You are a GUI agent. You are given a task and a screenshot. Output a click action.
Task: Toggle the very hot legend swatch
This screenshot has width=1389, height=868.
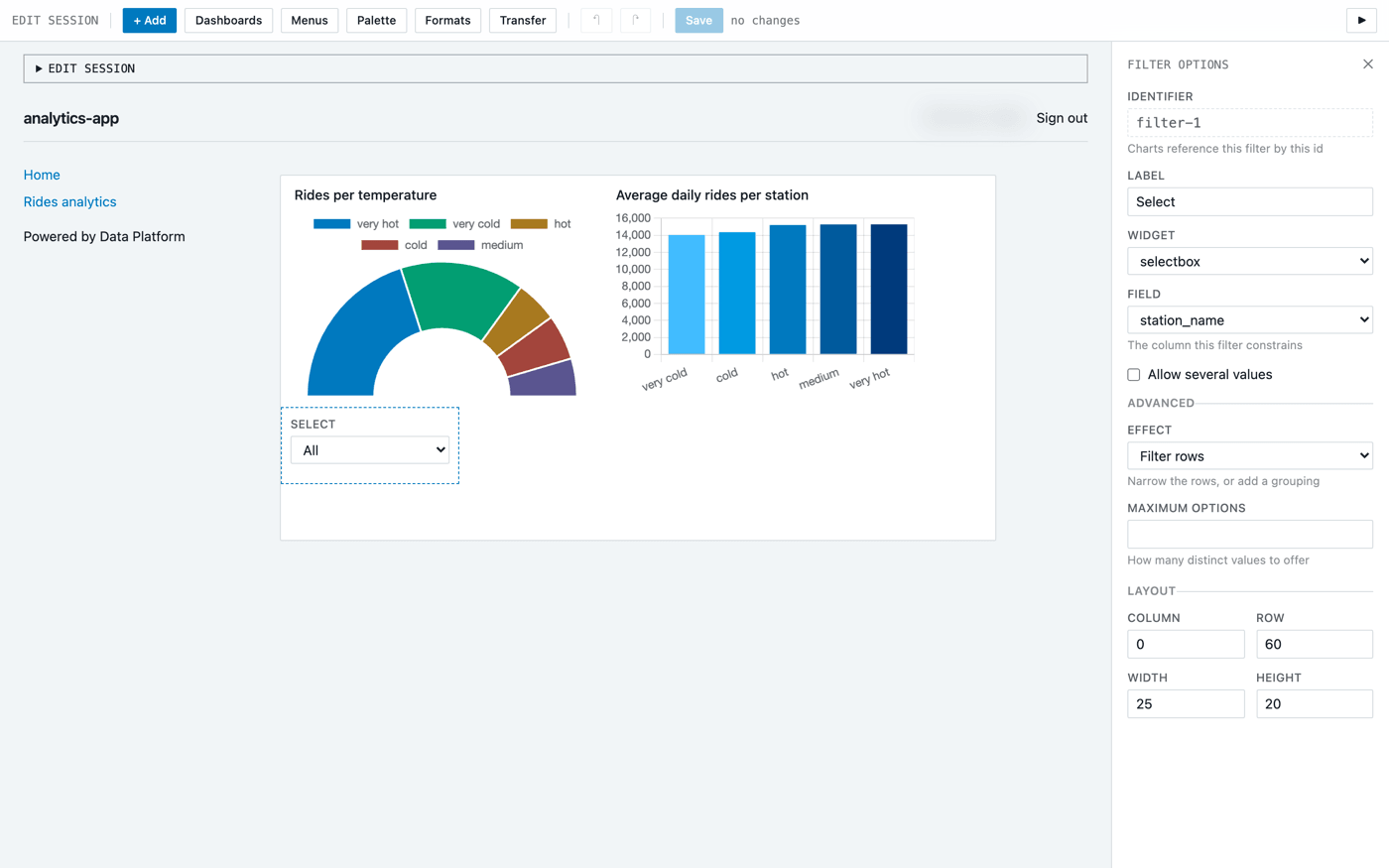(x=331, y=224)
